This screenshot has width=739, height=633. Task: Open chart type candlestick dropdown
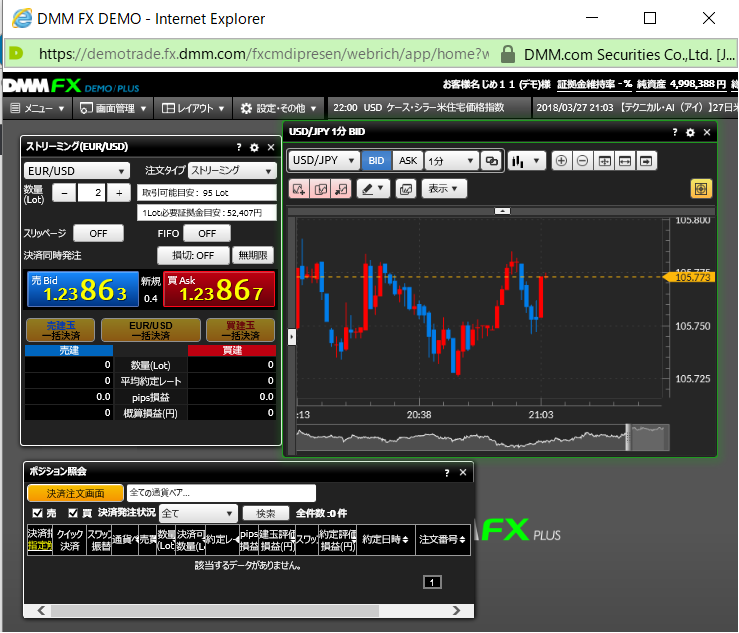coord(526,161)
